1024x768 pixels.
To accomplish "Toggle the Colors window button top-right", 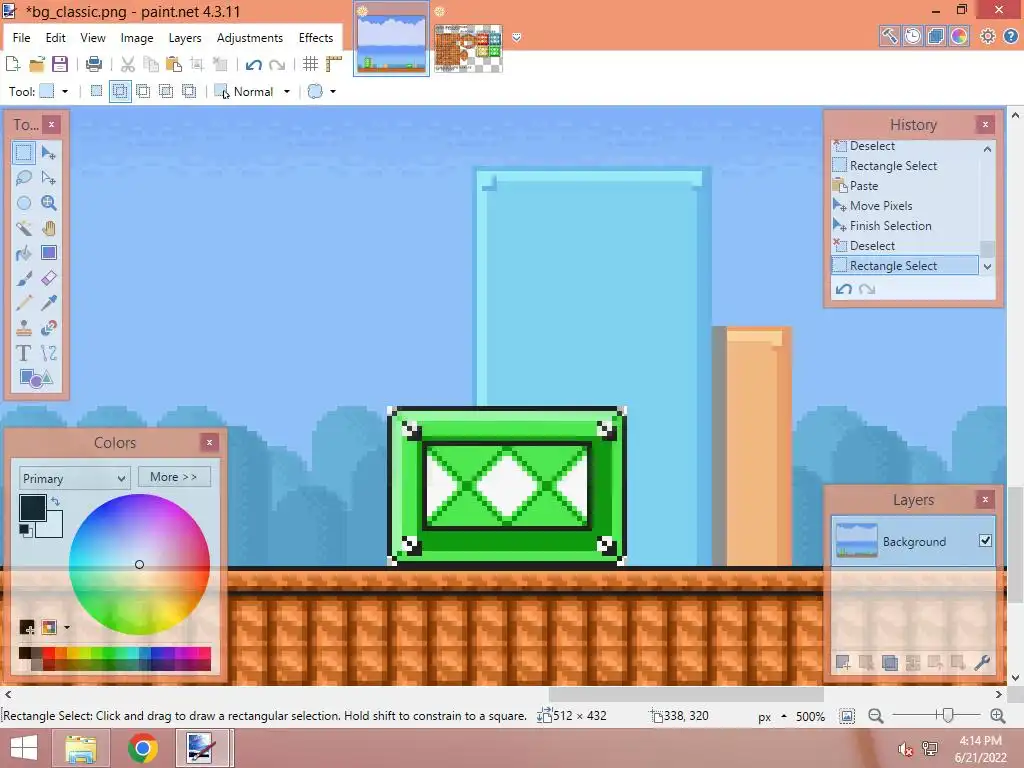I will [x=959, y=36].
